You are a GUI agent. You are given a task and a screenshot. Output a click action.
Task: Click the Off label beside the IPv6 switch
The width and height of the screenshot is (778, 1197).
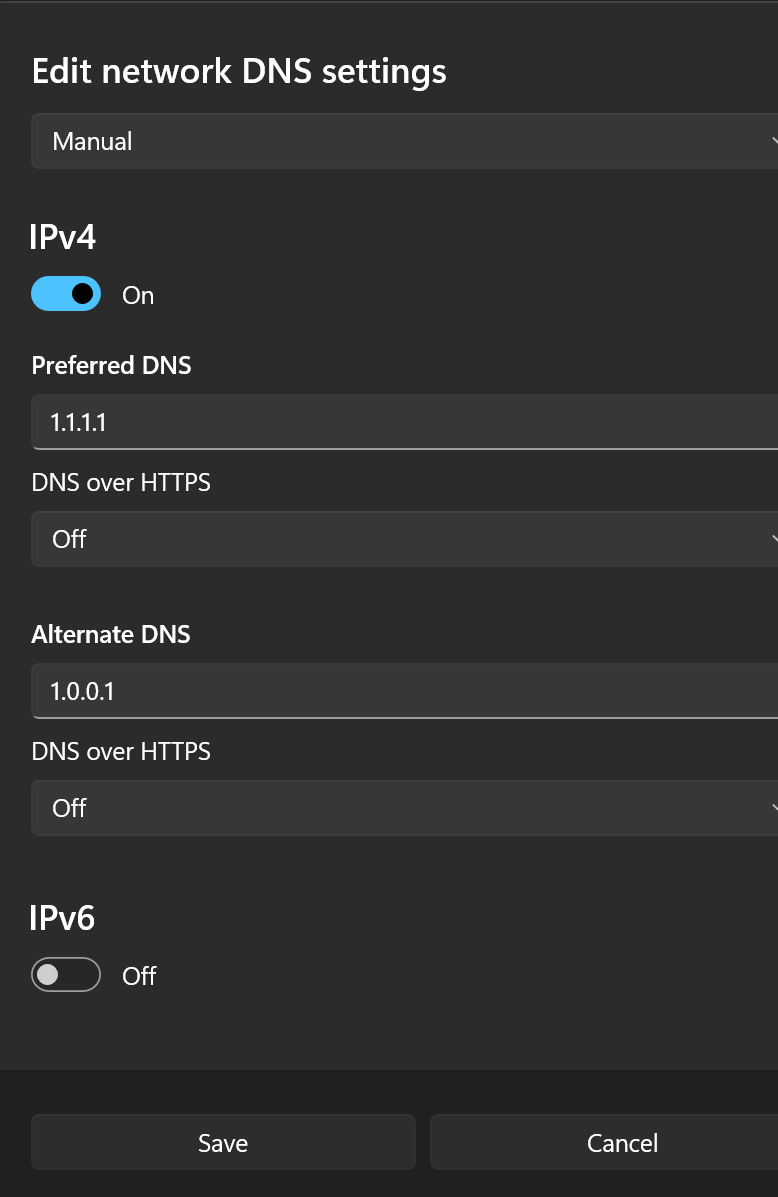click(x=138, y=975)
